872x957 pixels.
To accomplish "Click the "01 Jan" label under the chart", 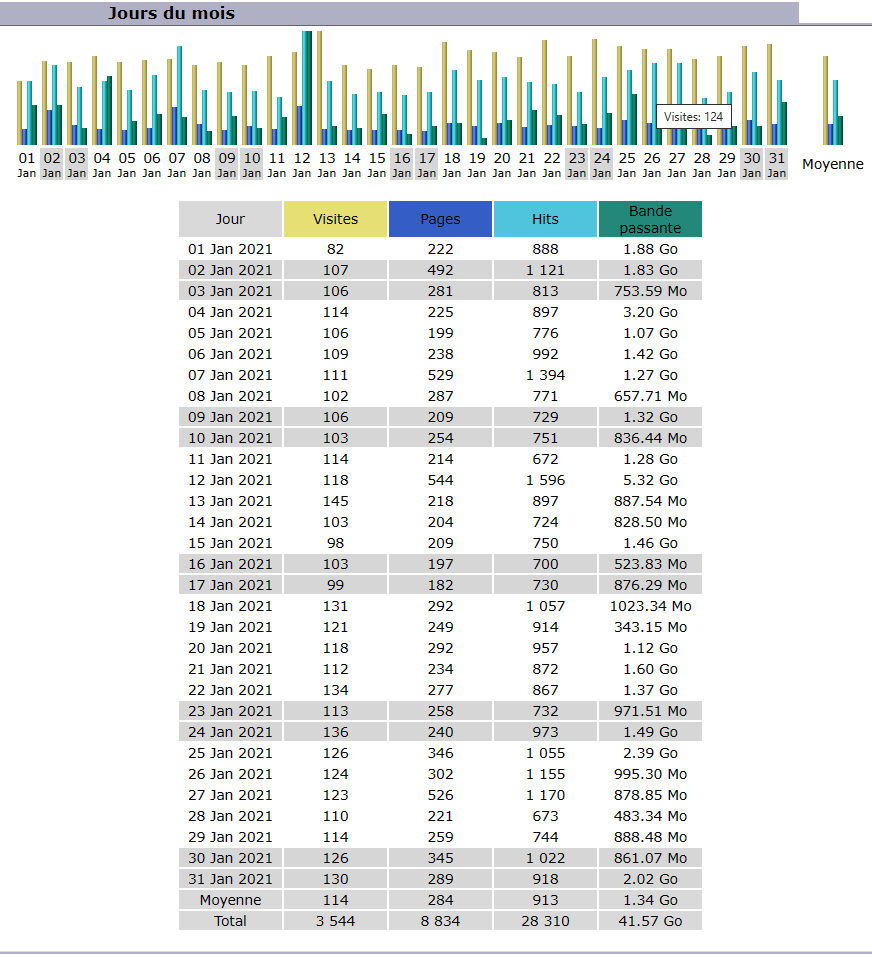I will coord(27,164).
